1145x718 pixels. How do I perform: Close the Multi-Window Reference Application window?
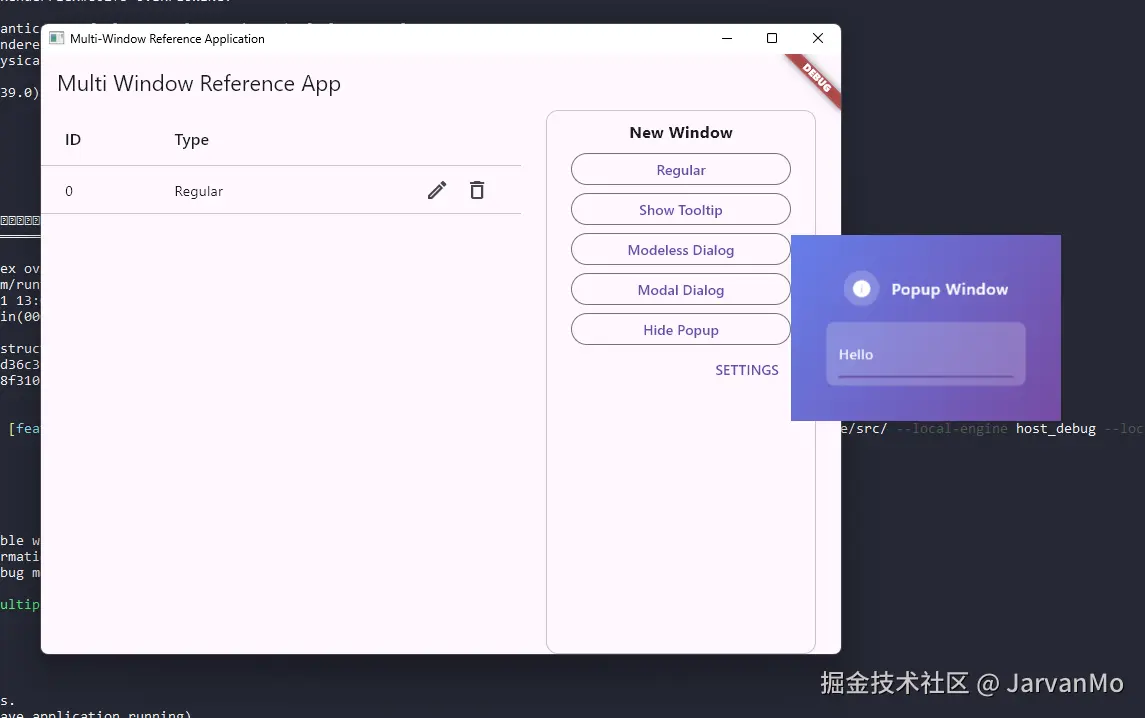(818, 39)
